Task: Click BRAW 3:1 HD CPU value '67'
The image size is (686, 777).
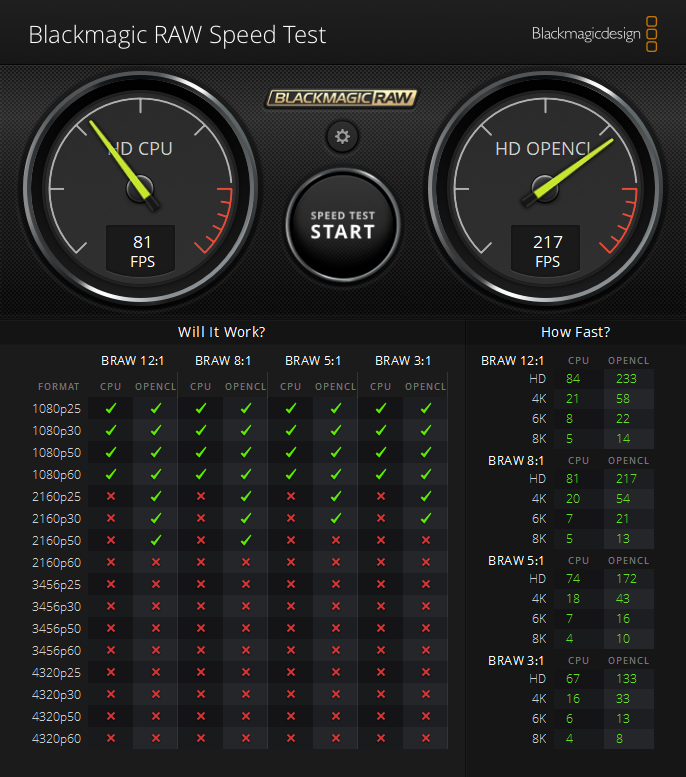Action: 573,679
